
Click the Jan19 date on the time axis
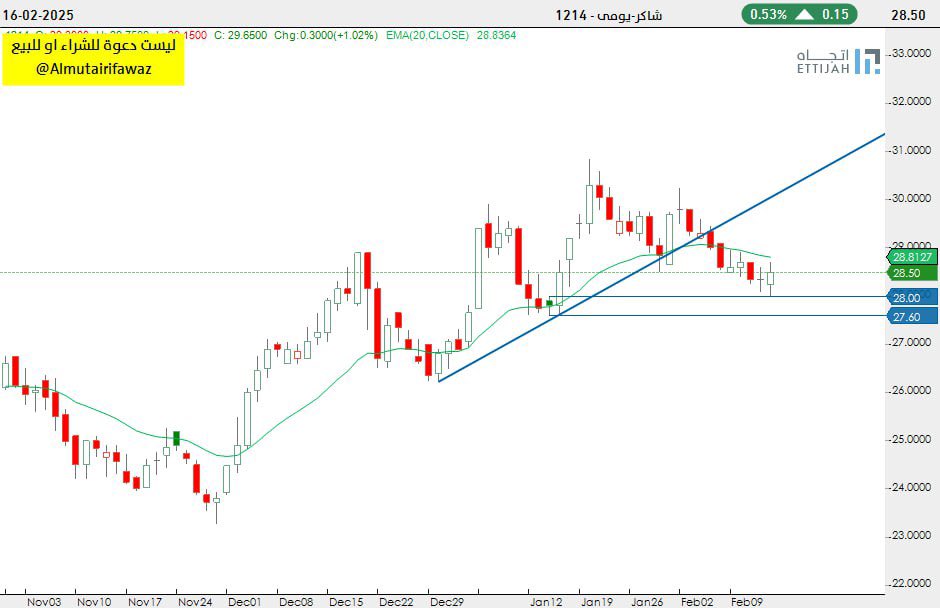coord(596,601)
